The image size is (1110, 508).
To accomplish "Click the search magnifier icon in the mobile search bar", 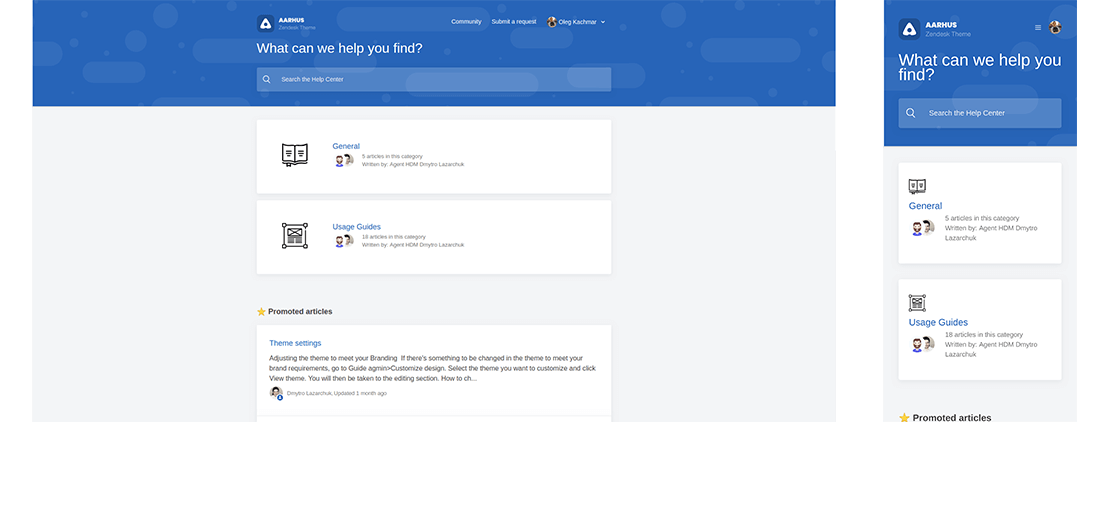I will click(x=910, y=113).
